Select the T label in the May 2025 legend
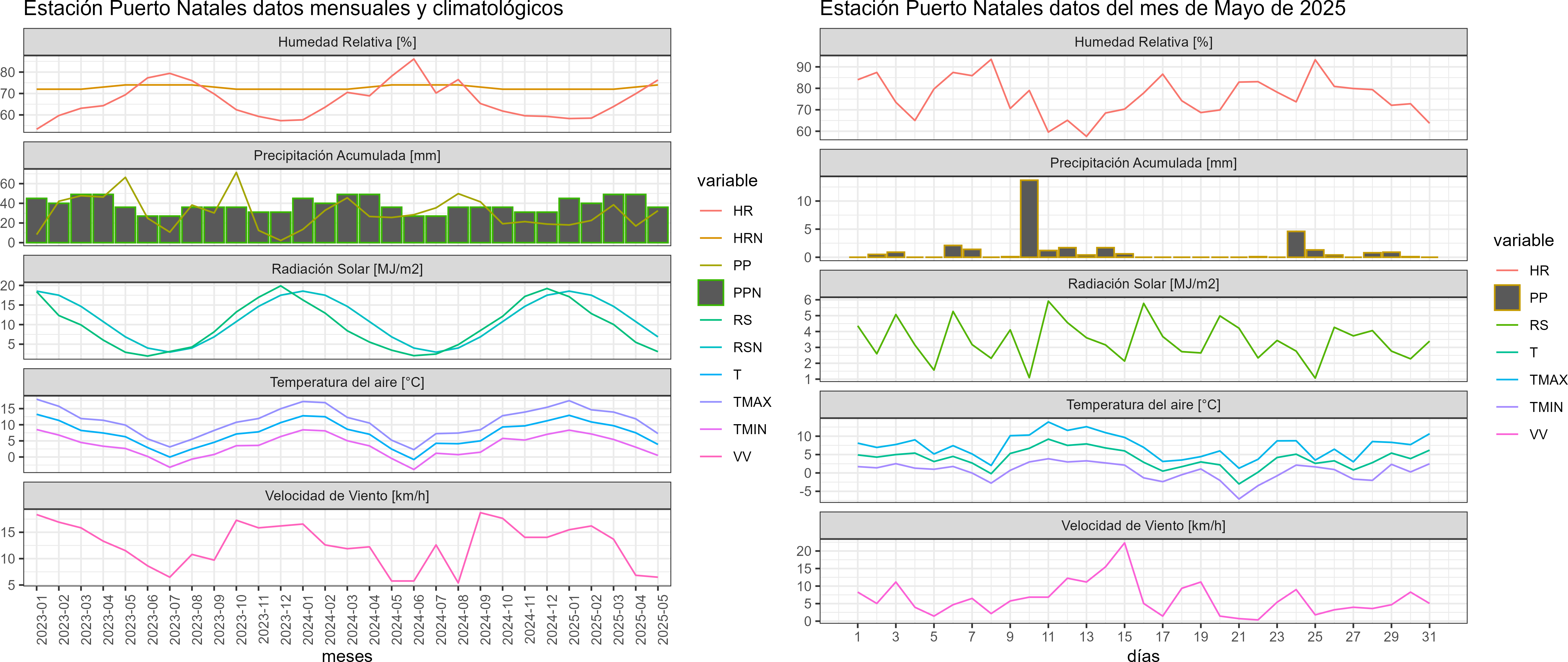 [1533, 352]
